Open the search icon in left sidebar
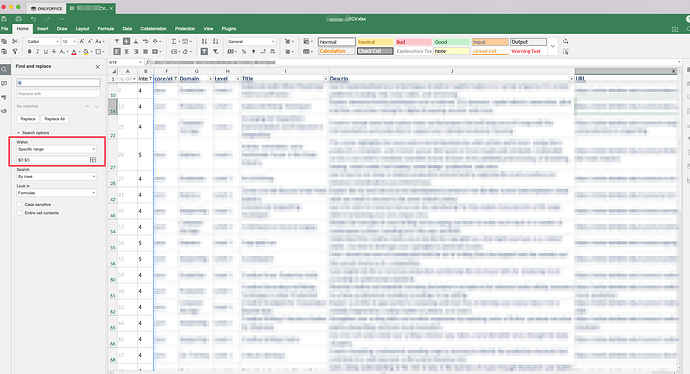690x374 pixels. pyautogui.click(x=4, y=70)
